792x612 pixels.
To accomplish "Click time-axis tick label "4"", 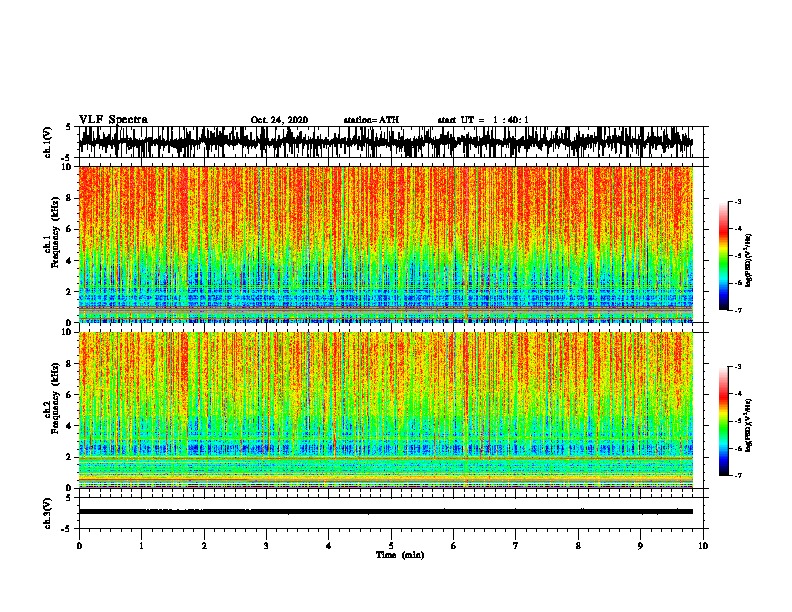I will click(x=329, y=545).
